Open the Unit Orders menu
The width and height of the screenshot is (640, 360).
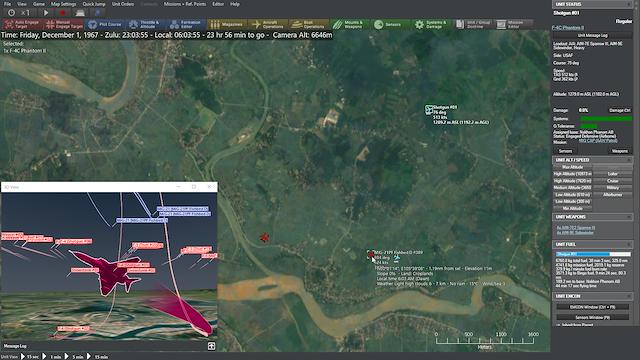(123, 4)
